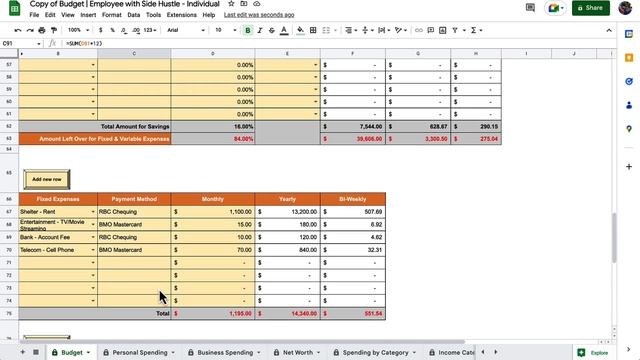Open Keep in side panel
Image resolution: width=640 pixels, height=360 pixels.
(629, 58)
